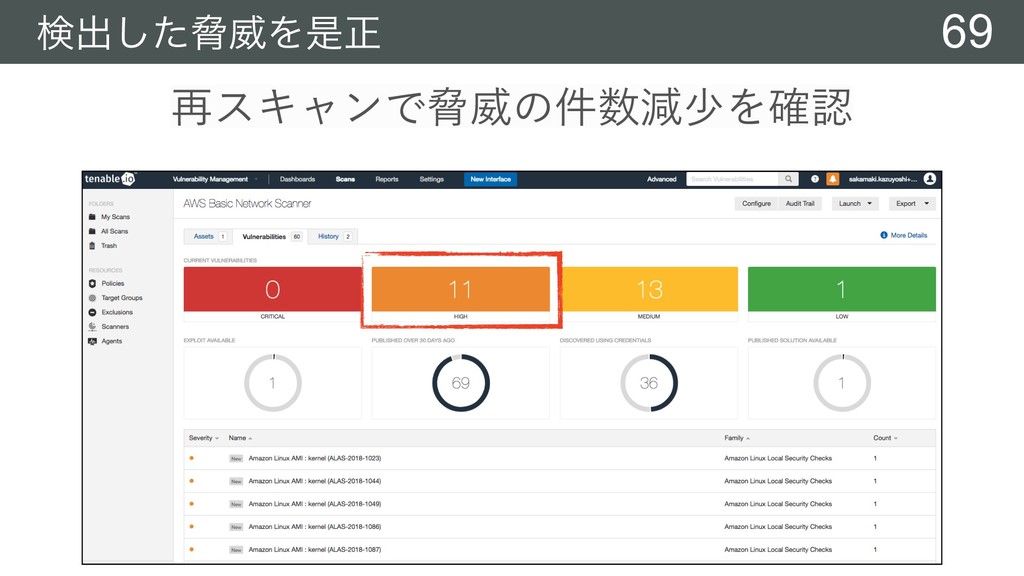Click the Policies shield icon
1024x576 pixels.
coord(92,283)
